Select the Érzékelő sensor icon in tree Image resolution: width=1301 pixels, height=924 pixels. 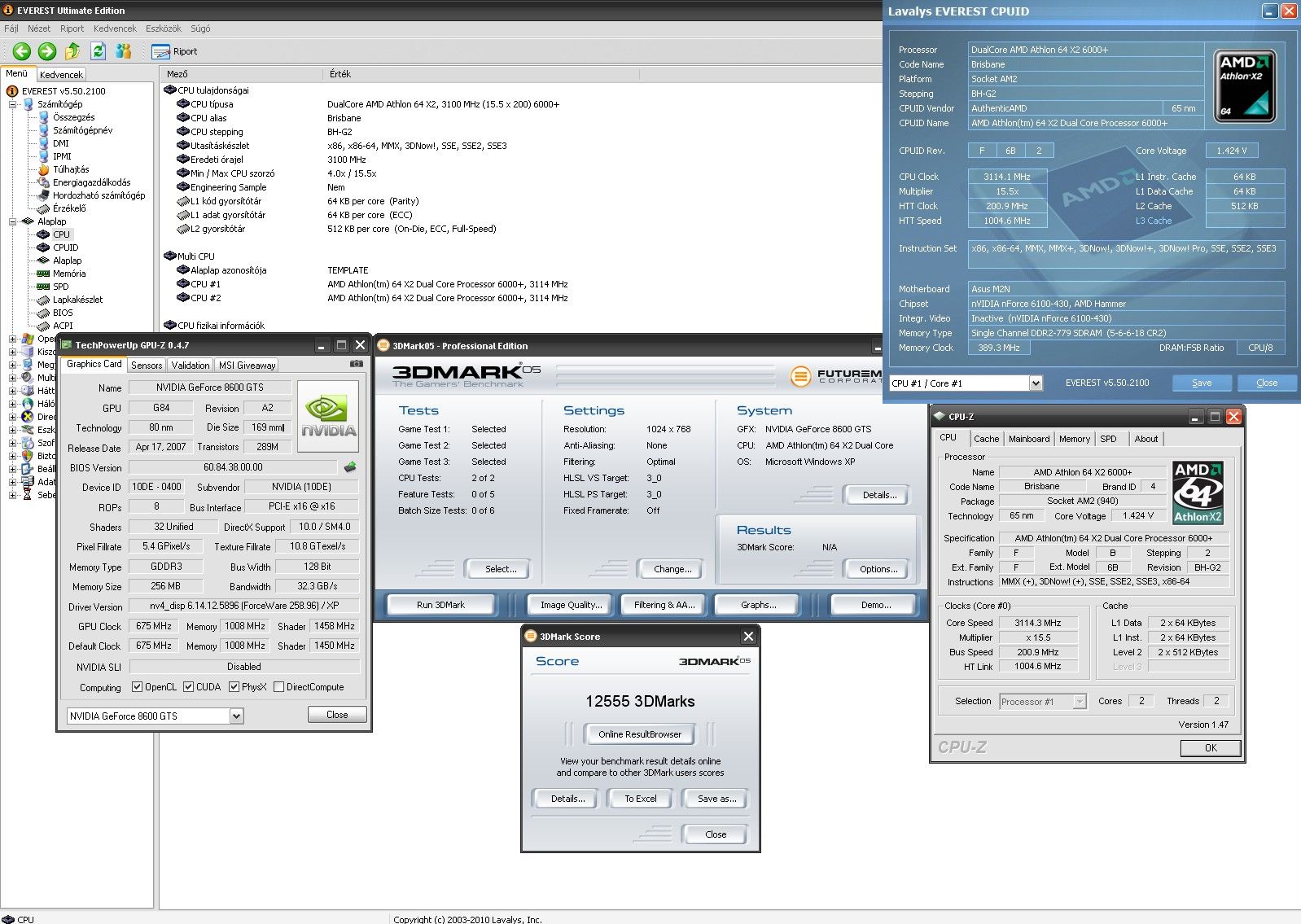pyautogui.click(x=44, y=208)
